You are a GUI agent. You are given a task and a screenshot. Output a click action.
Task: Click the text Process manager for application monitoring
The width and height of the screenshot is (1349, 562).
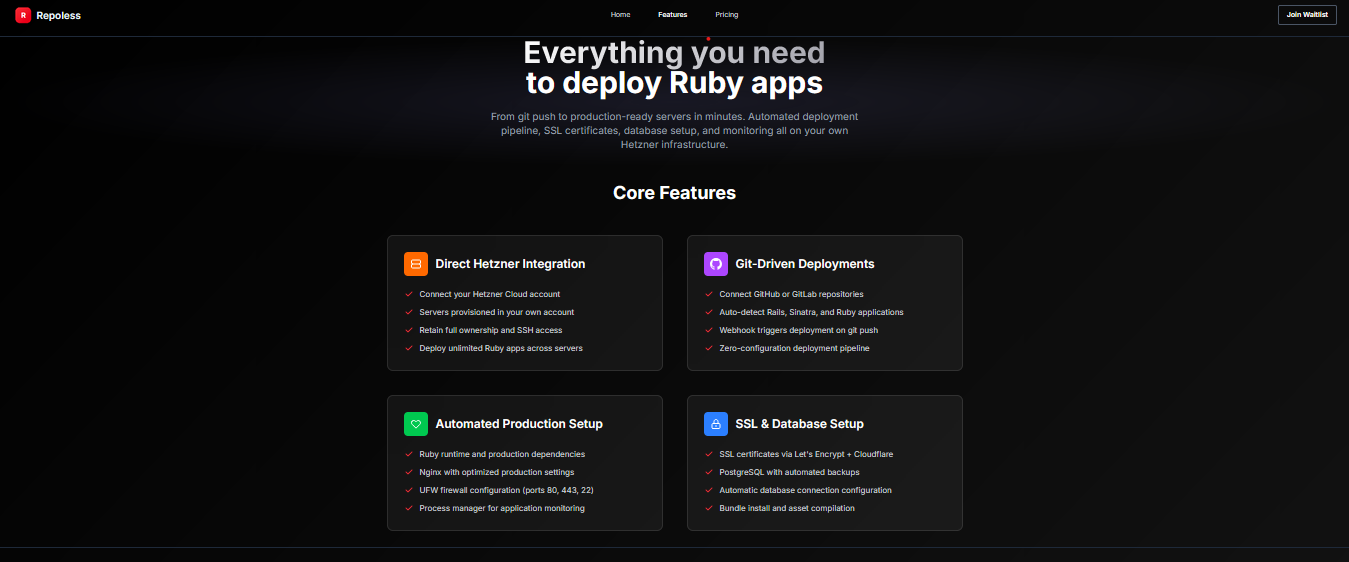(x=502, y=508)
